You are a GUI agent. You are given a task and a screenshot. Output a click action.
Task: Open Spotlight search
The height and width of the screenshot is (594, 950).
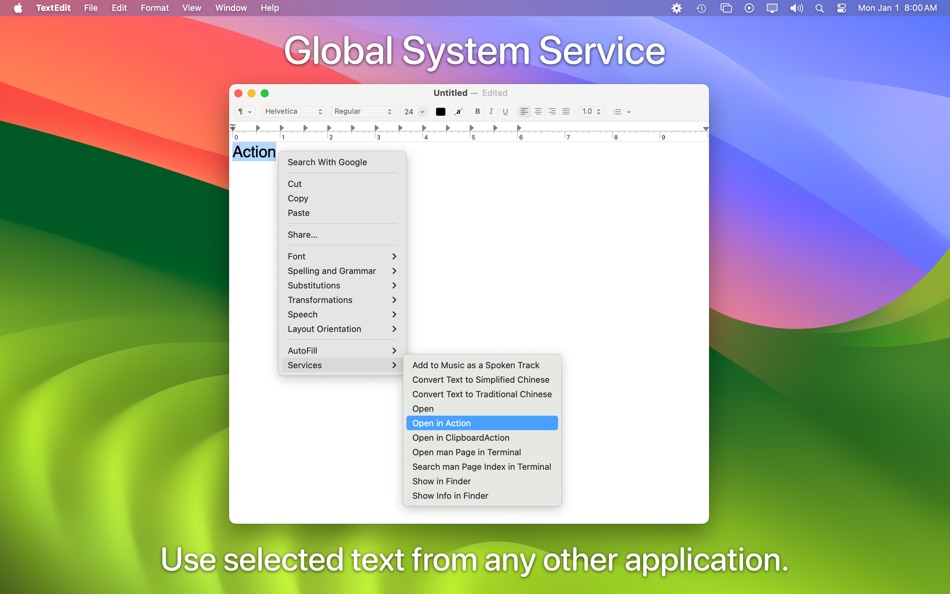[x=819, y=8]
